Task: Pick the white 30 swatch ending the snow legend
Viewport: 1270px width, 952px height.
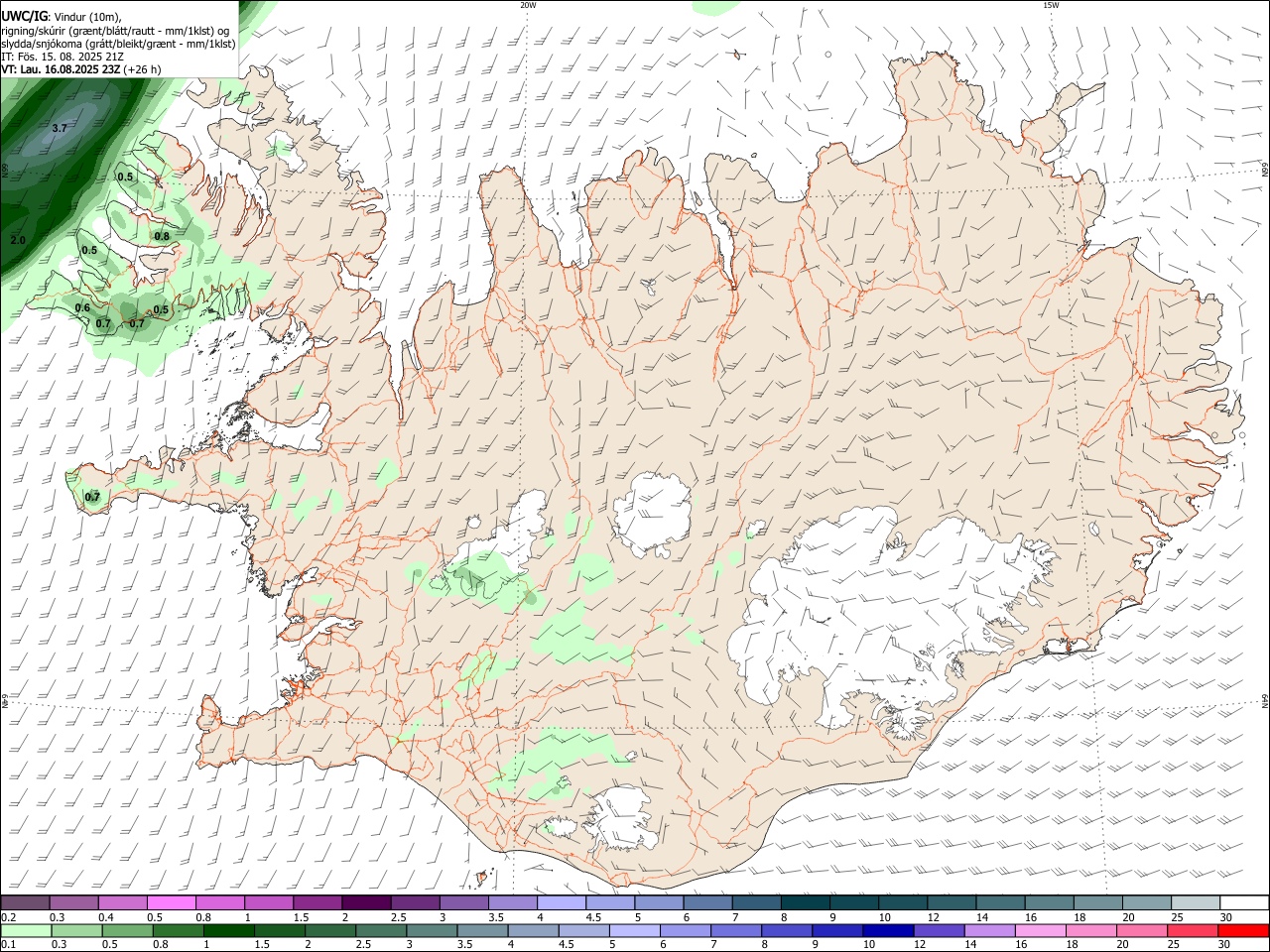Action: coord(1244,903)
